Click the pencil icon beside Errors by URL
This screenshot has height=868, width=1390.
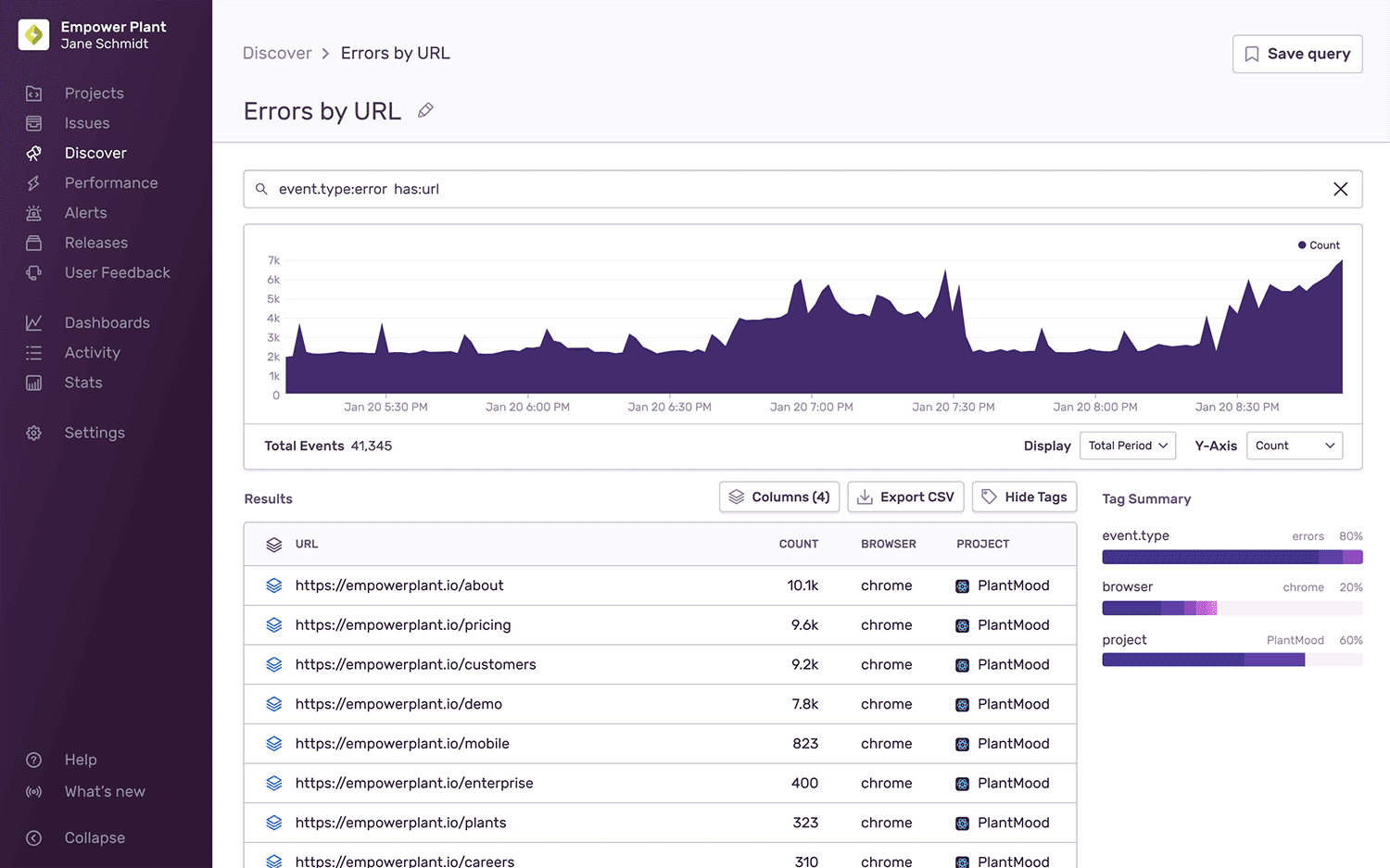click(425, 110)
